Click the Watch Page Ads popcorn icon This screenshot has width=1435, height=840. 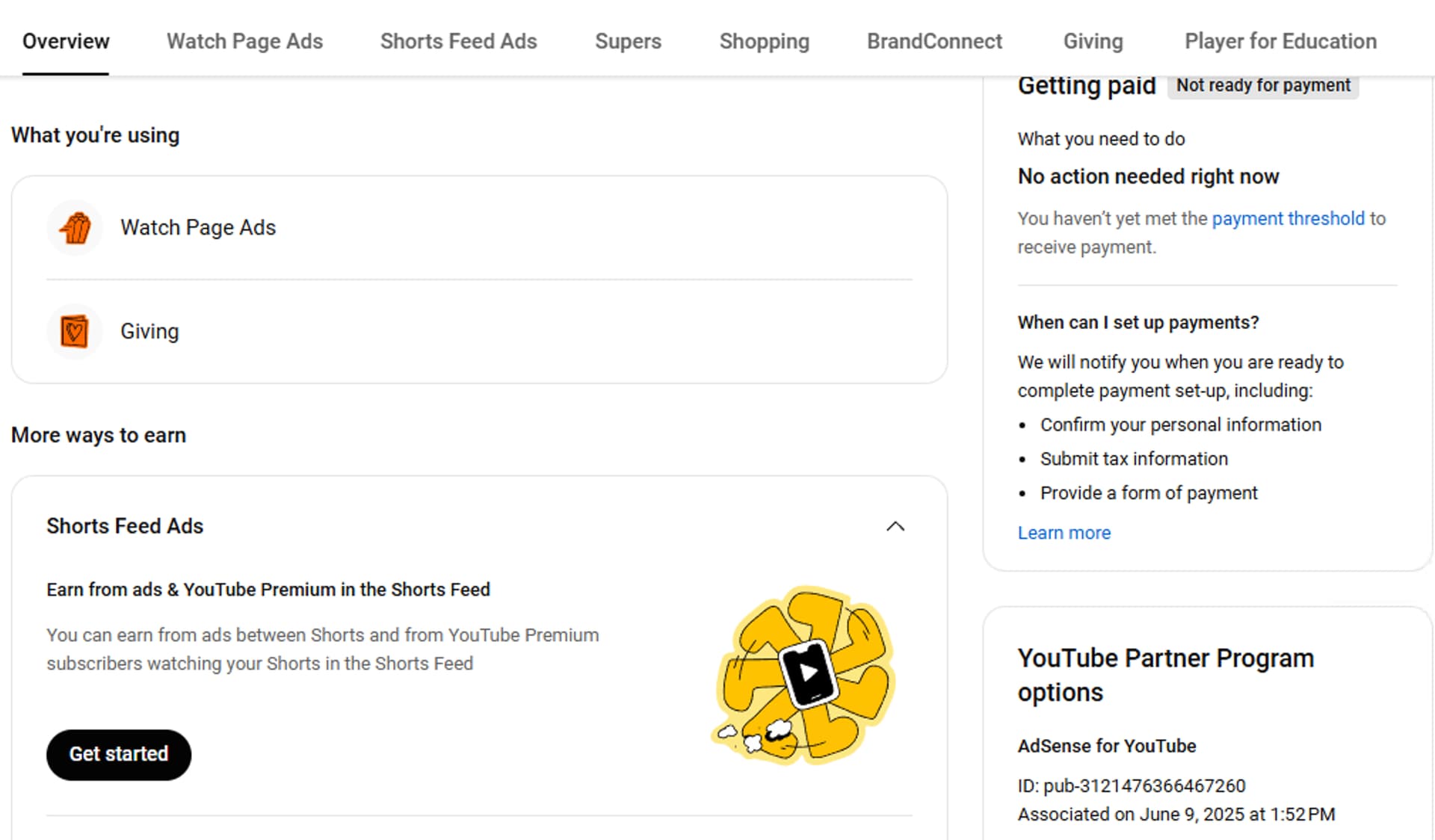pos(75,228)
